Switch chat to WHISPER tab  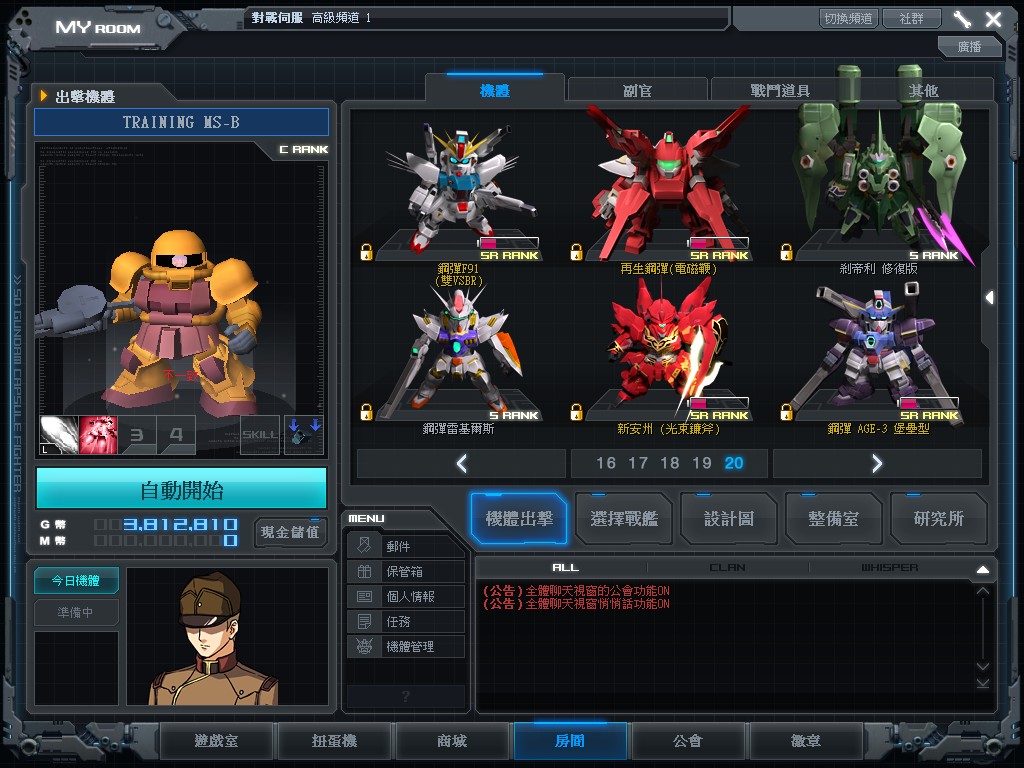click(x=889, y=568)
